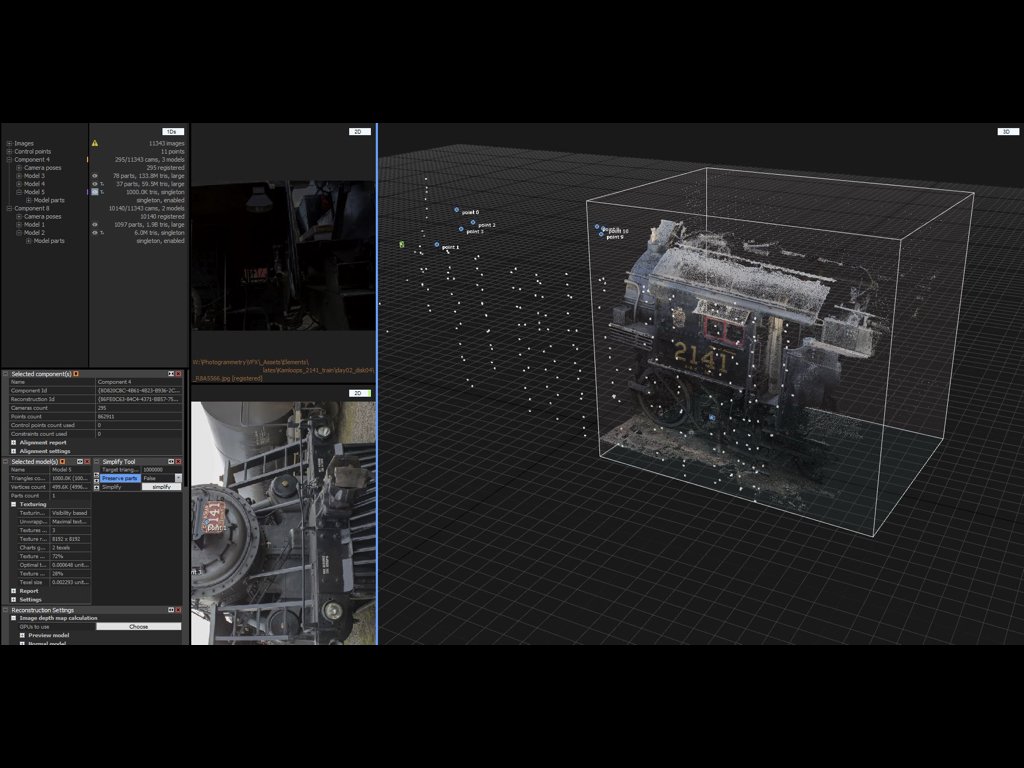Screen dimensions: 1024x768
Task: Collapse the Component 4 tree node
Action: coord(10,159)
